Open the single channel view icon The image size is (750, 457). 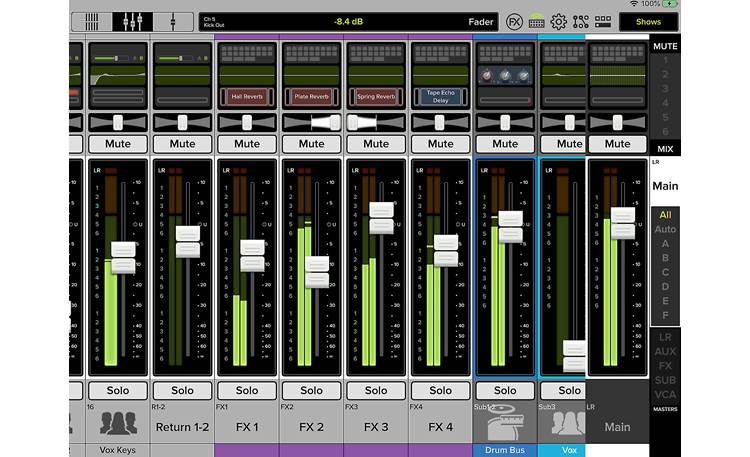pyautogui.click(x=173, y=22)
